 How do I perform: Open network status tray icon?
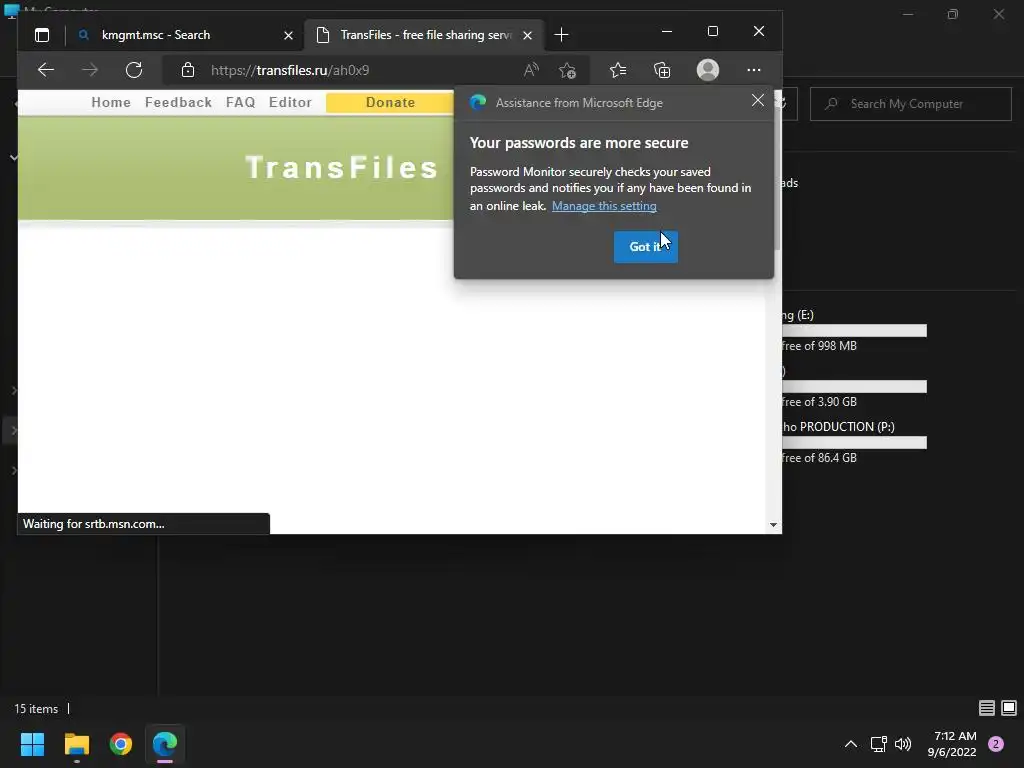878,744
